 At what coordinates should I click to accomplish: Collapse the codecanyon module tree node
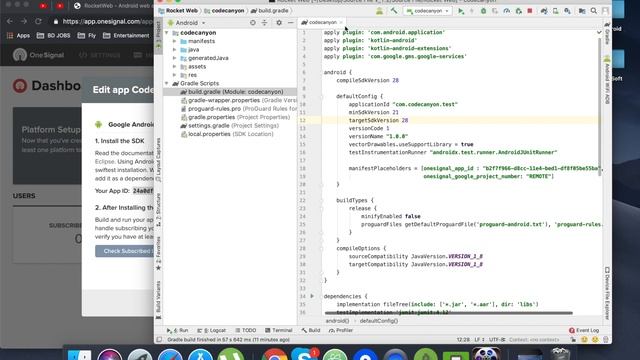(167, 33)
